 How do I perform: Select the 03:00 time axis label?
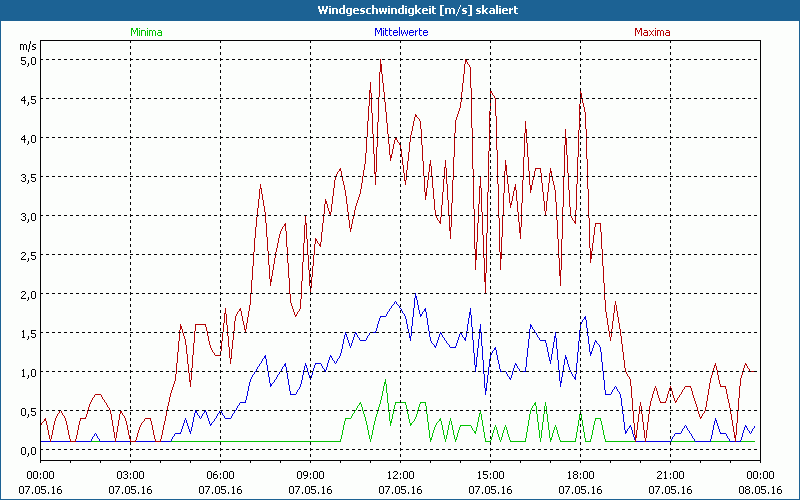(x=131, y=475)
